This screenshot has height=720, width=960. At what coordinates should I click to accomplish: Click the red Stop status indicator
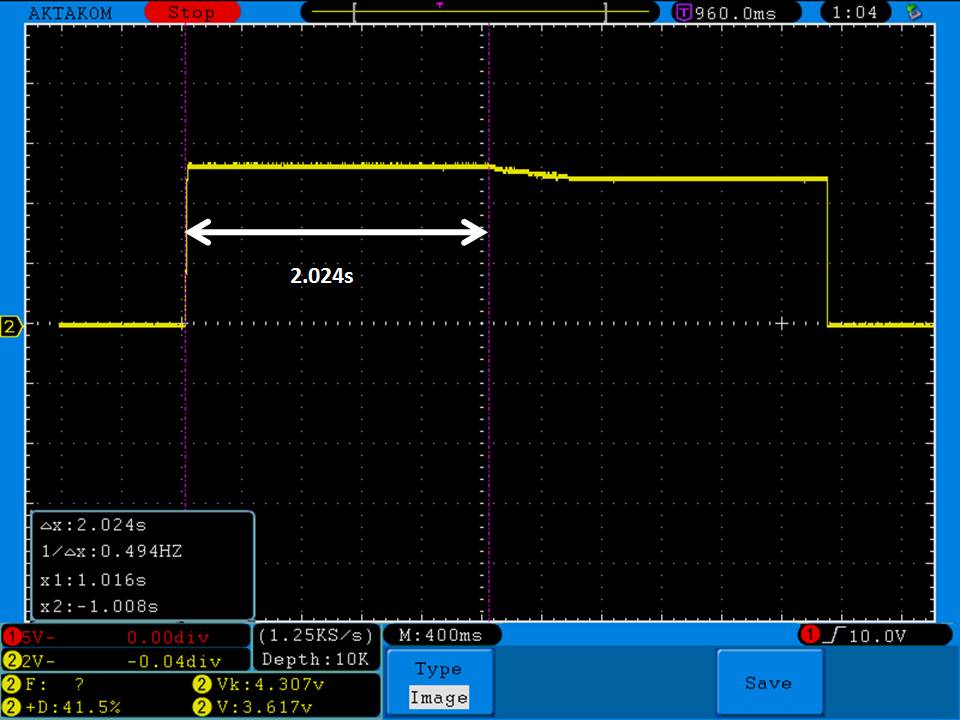pyautogui.click(x=190, y=13)
